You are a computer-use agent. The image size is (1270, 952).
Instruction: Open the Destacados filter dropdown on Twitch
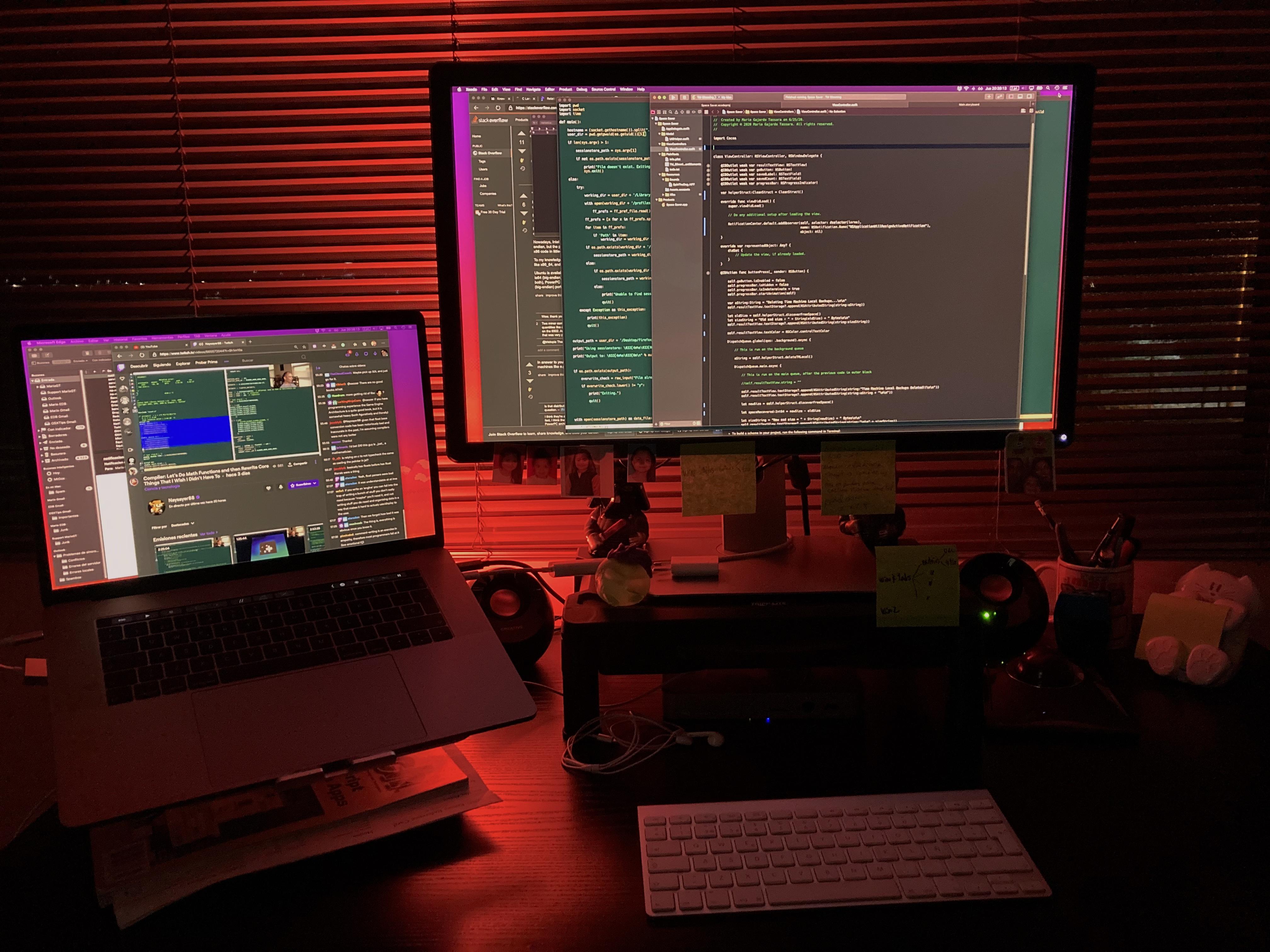183,524
